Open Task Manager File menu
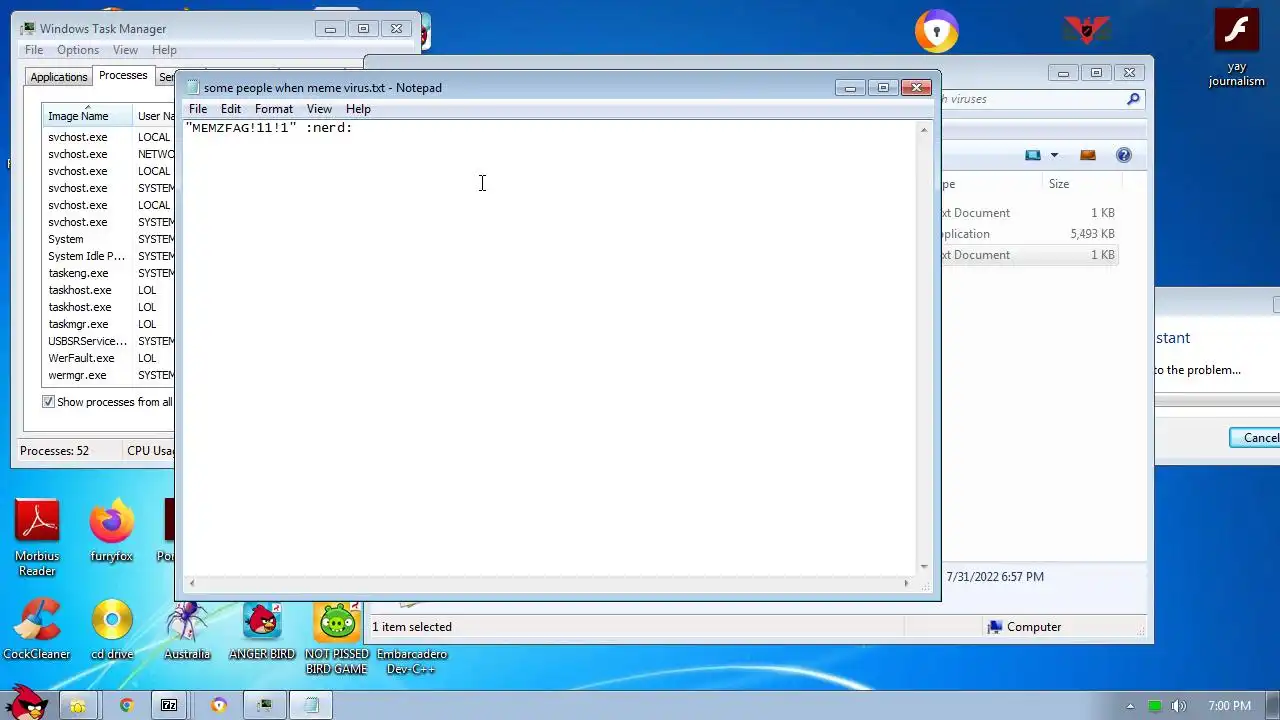Viewport: 1280px width, 720px height. click(34, 50)
